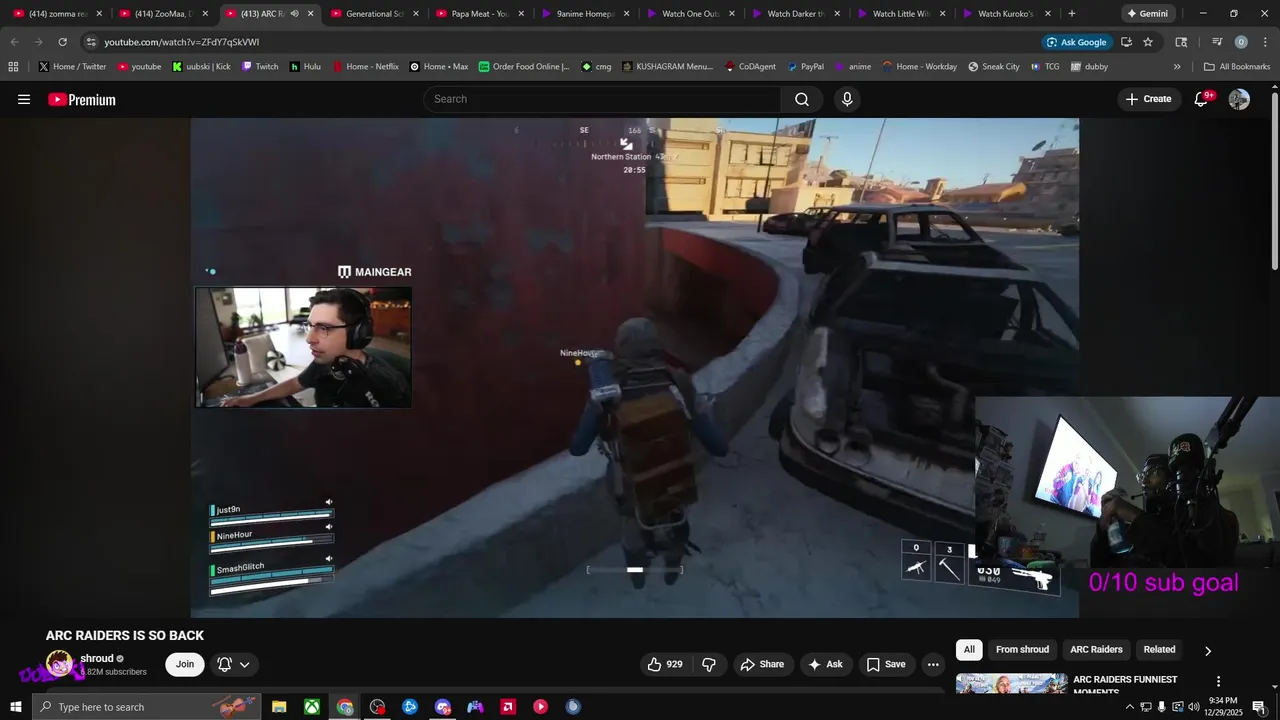Start voice search with microphone icon

(x=847, y=99)
